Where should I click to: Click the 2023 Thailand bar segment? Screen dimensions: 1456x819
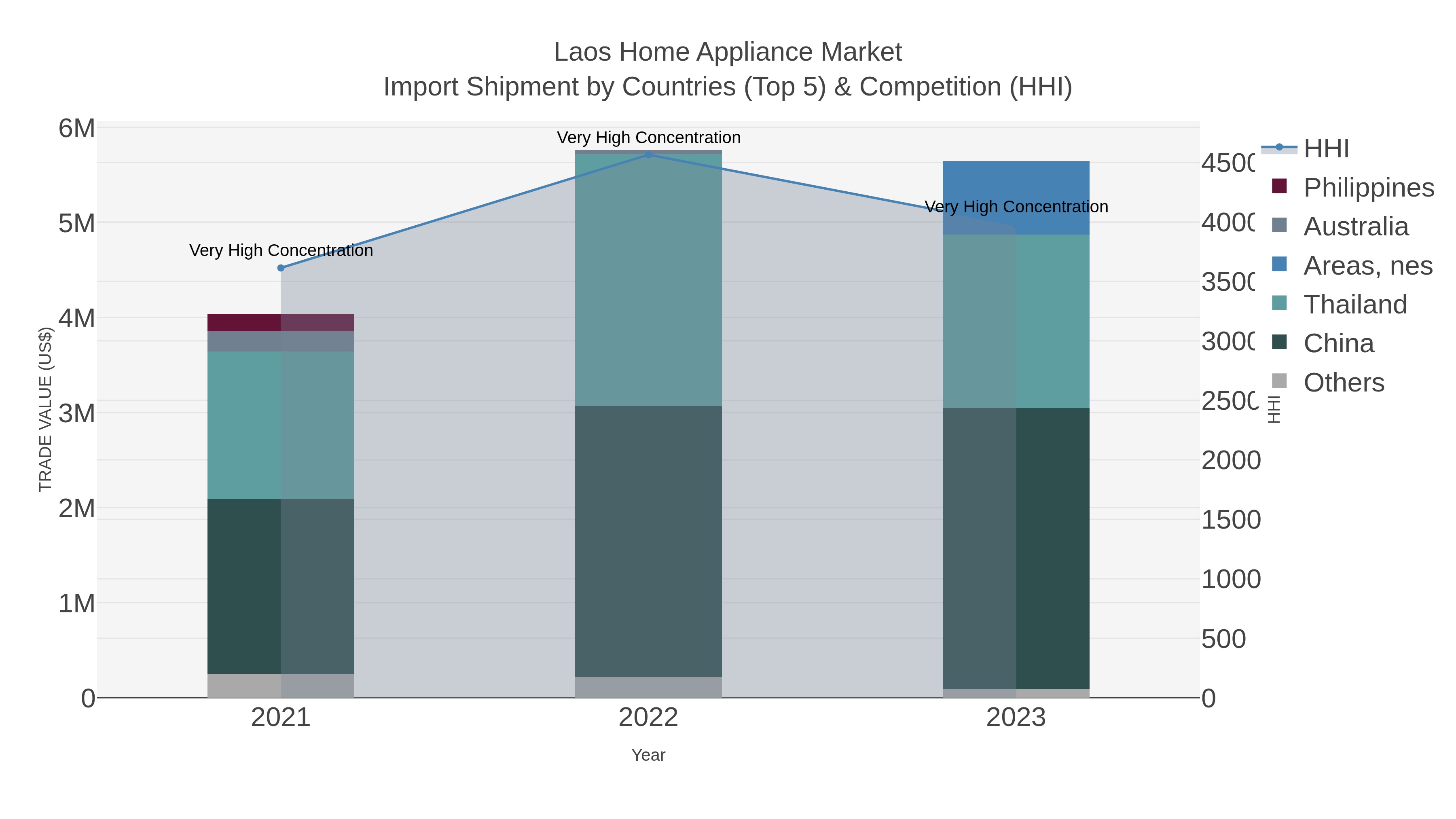click(1016, 321)
